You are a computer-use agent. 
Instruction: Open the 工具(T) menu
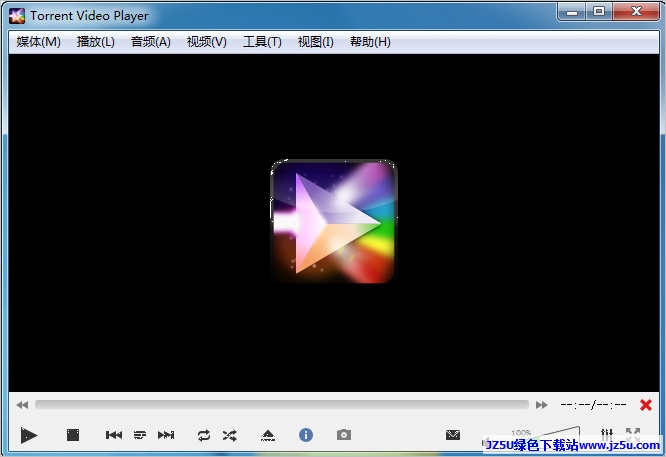coord(262,42)
